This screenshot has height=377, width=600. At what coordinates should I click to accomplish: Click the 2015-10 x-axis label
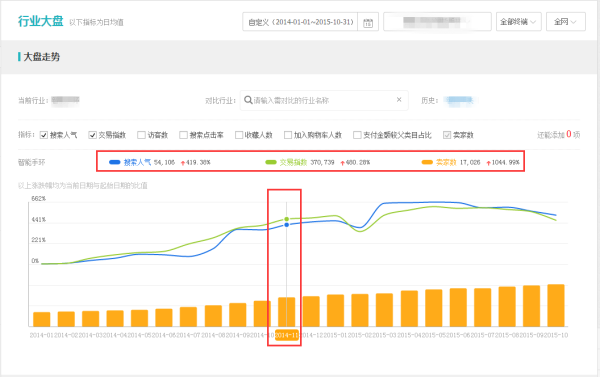click(x=556, y=335)
